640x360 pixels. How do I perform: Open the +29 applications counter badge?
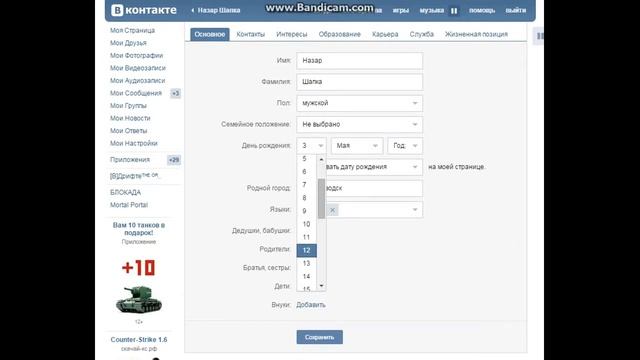(x=174, y=160)
